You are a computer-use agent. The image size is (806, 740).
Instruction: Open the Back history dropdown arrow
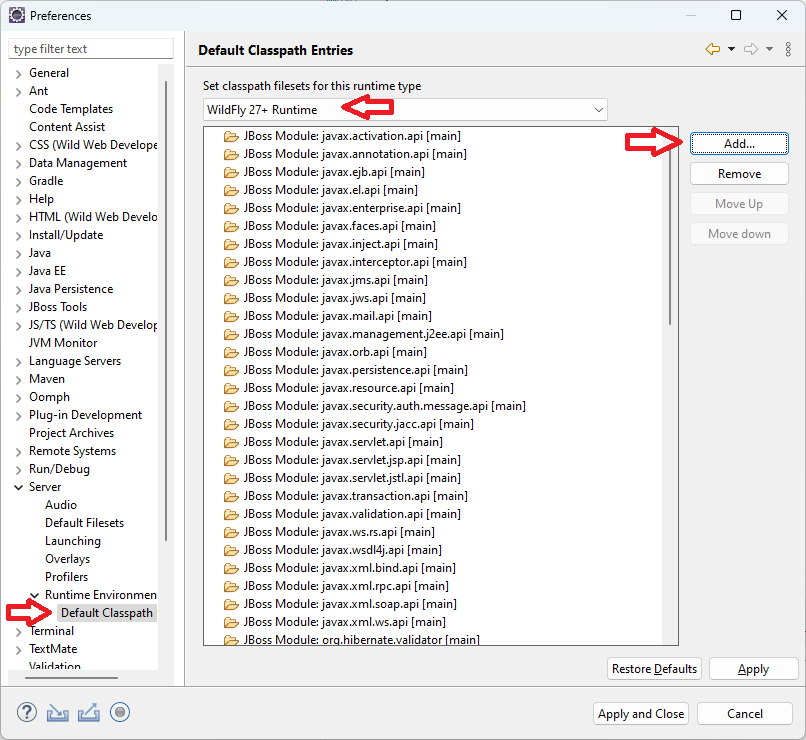click(x=731, y=49)
